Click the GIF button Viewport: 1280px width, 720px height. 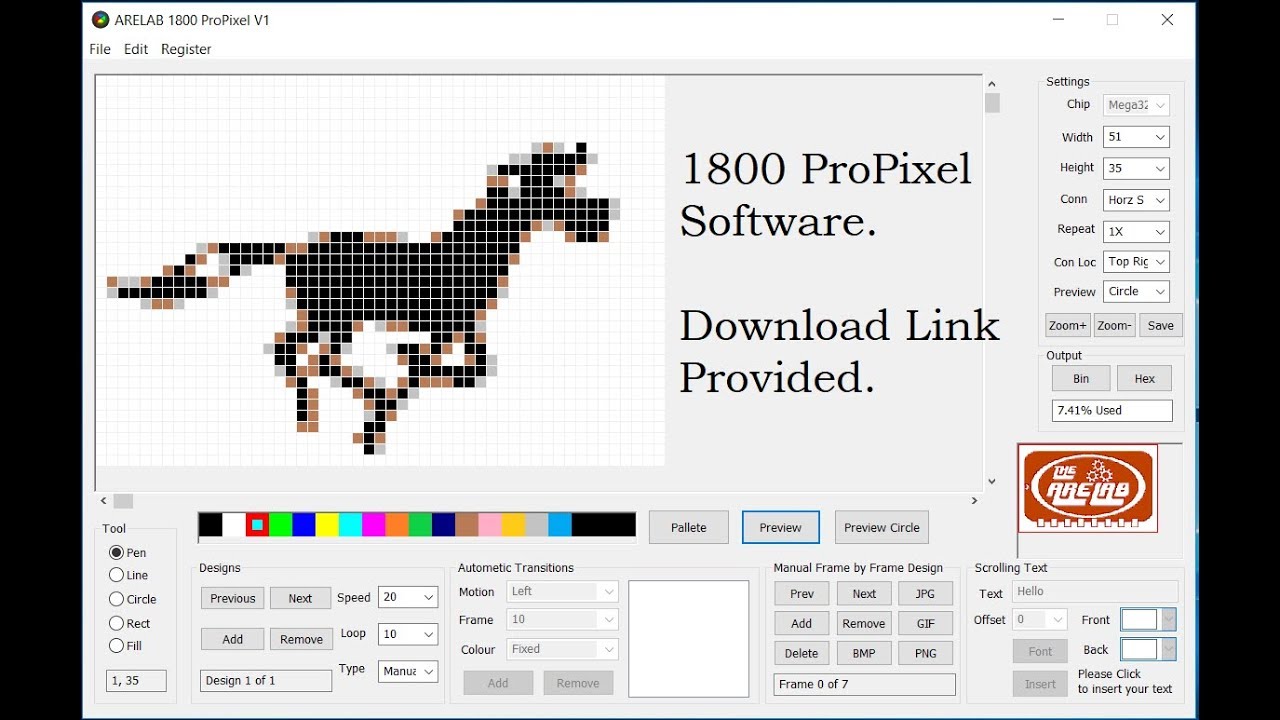[926, 623]
